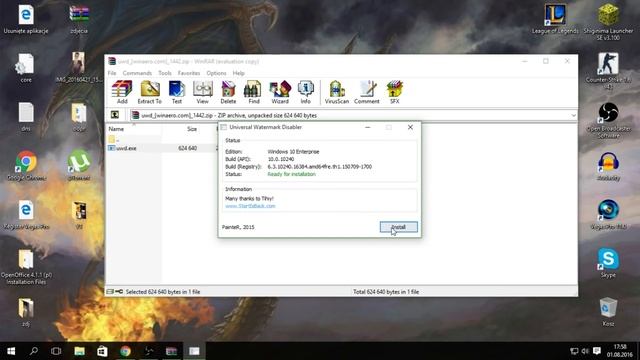Viewport: 640px width, 360px height.
Task: Click the Test archive icon
Action: (x=176, y=92)
